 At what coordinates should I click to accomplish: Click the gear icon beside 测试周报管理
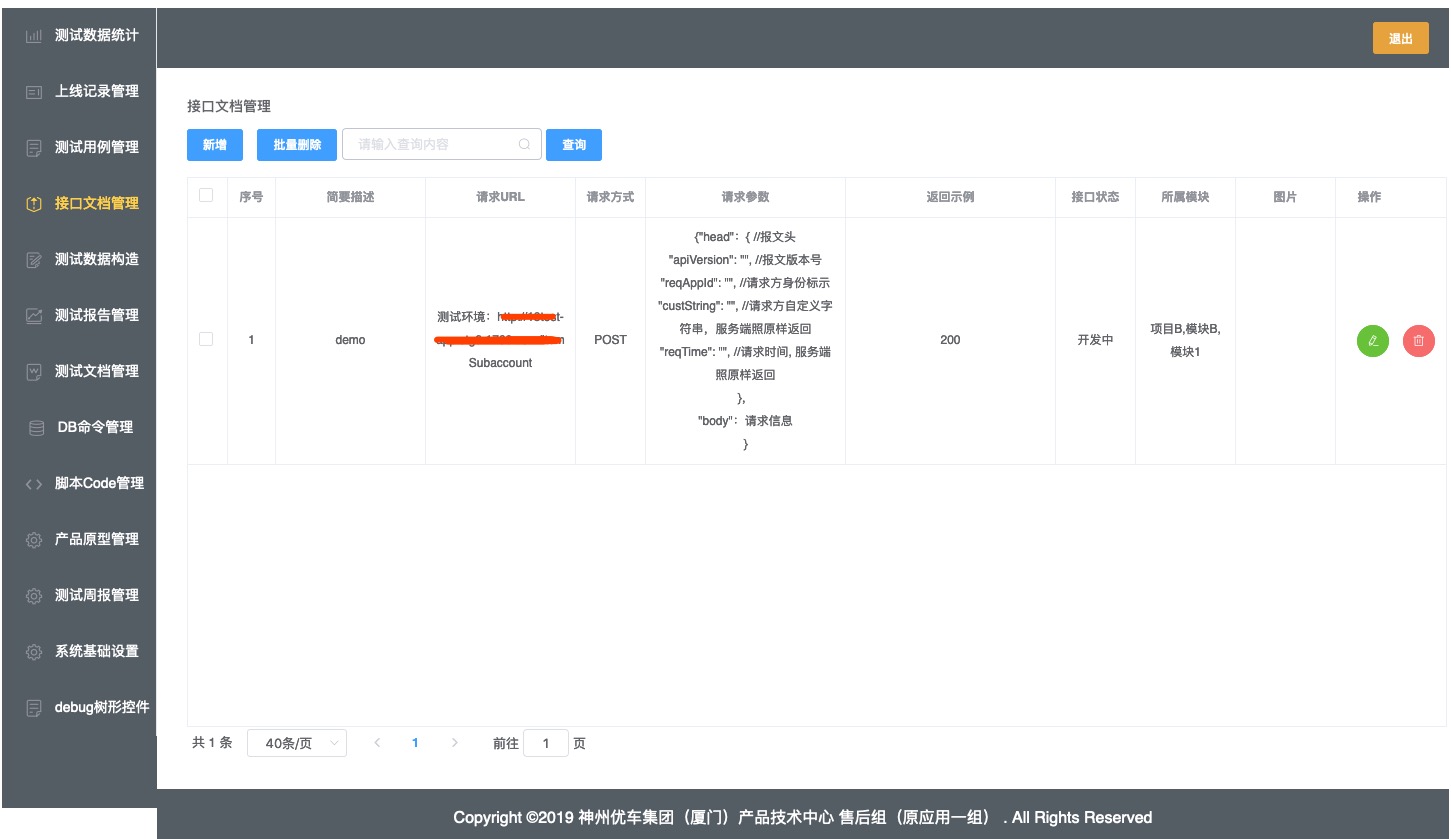34,595
